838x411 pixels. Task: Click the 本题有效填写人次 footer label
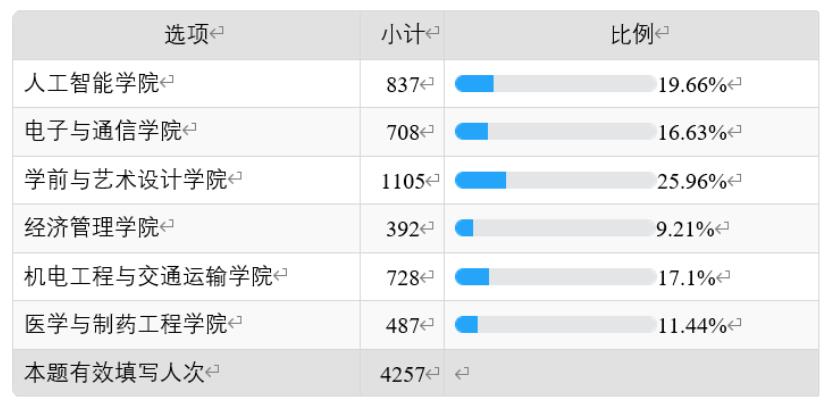coord(114,373)
